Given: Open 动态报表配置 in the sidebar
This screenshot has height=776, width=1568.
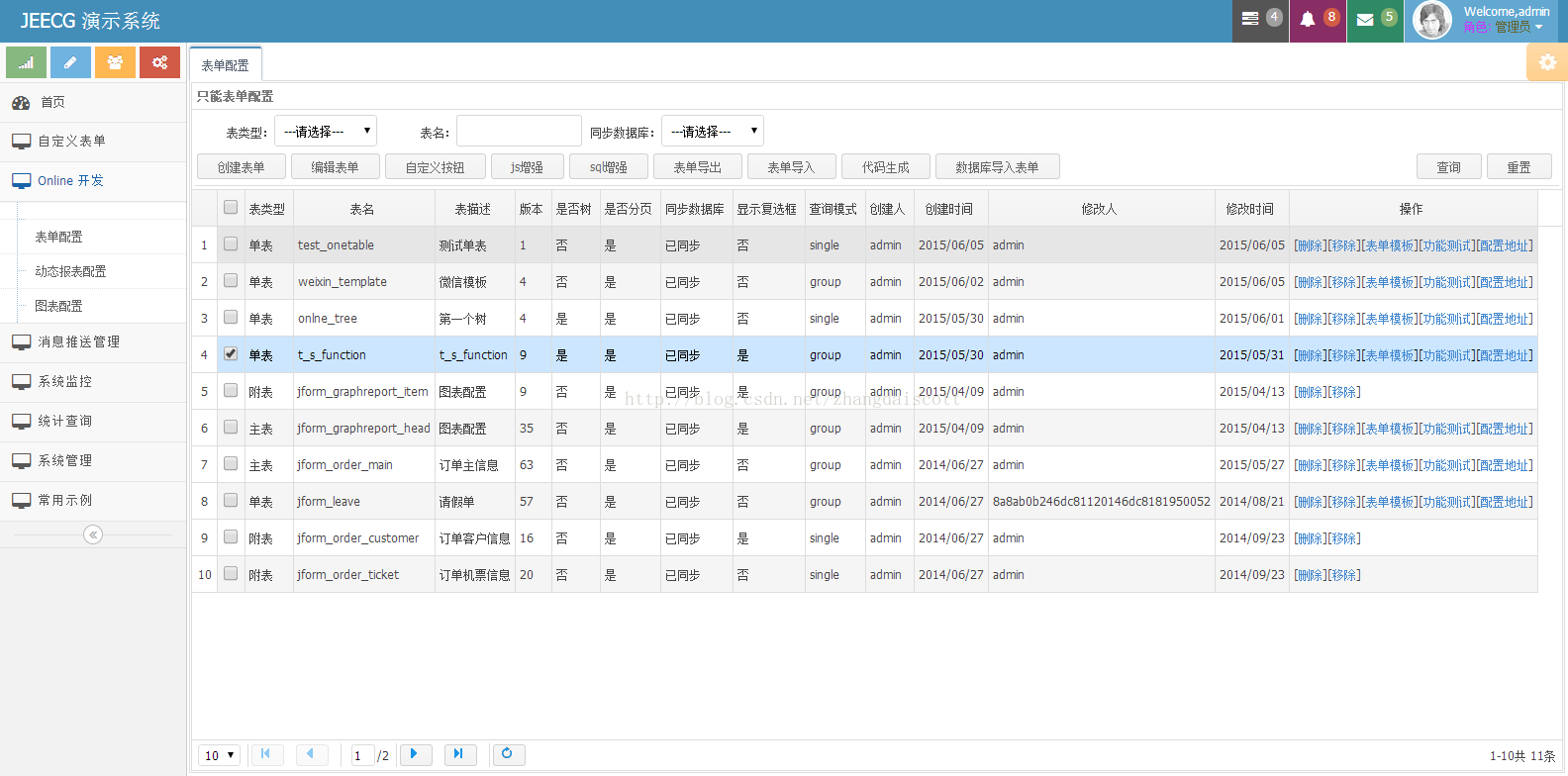Looking at the screenshot, I should 70,272.
